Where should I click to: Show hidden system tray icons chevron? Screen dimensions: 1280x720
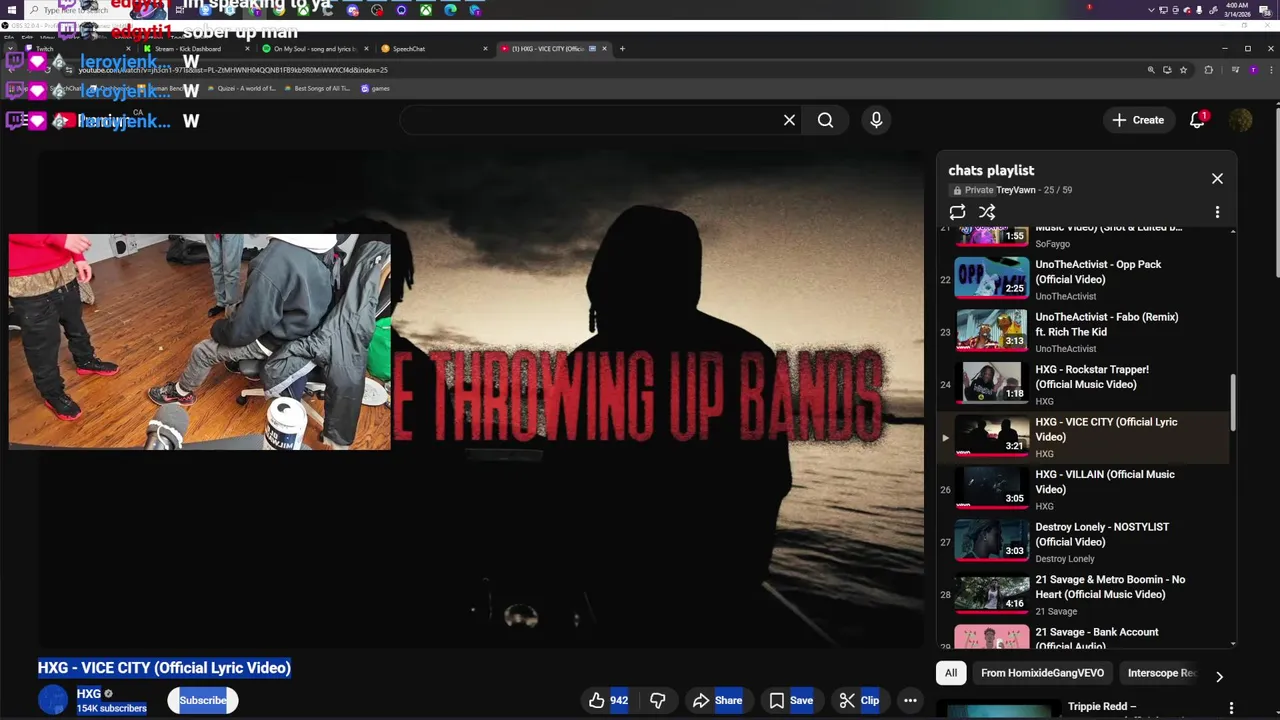(x=1153, y=10)
